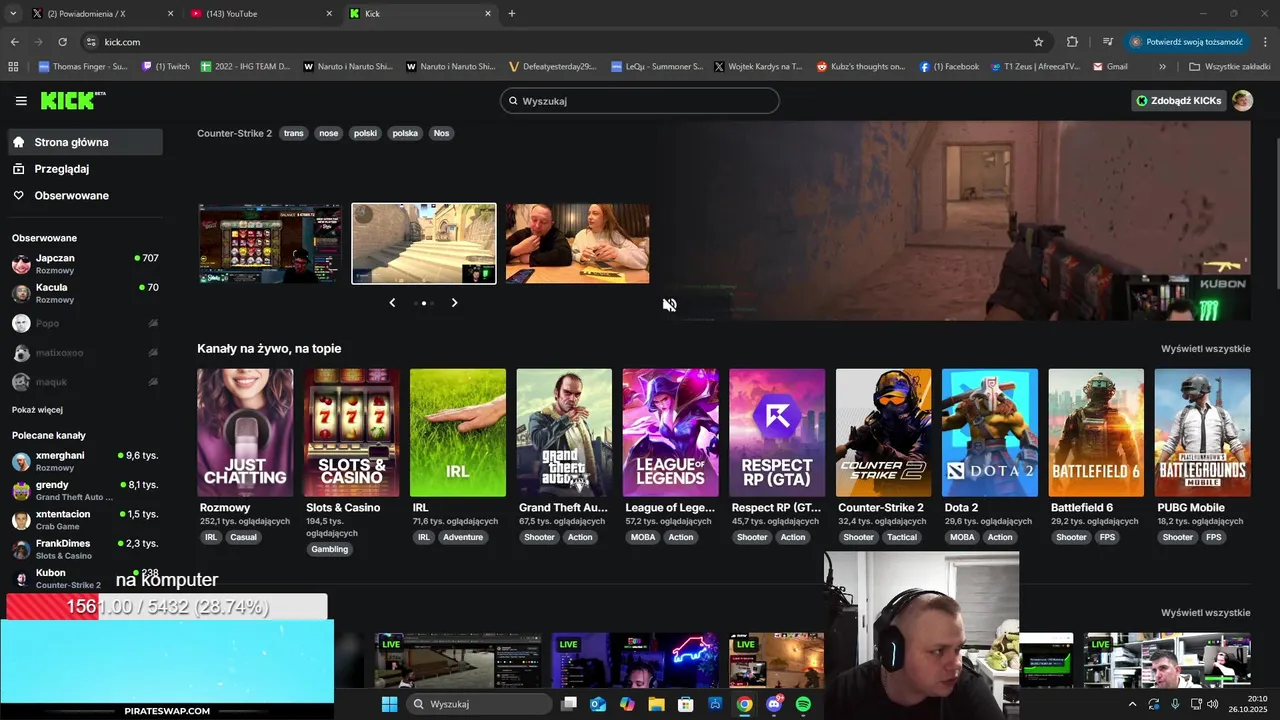This screenshot has width=1280, height=720.
Task: Click the polski tag on featured stream
Action: (365, 133)
